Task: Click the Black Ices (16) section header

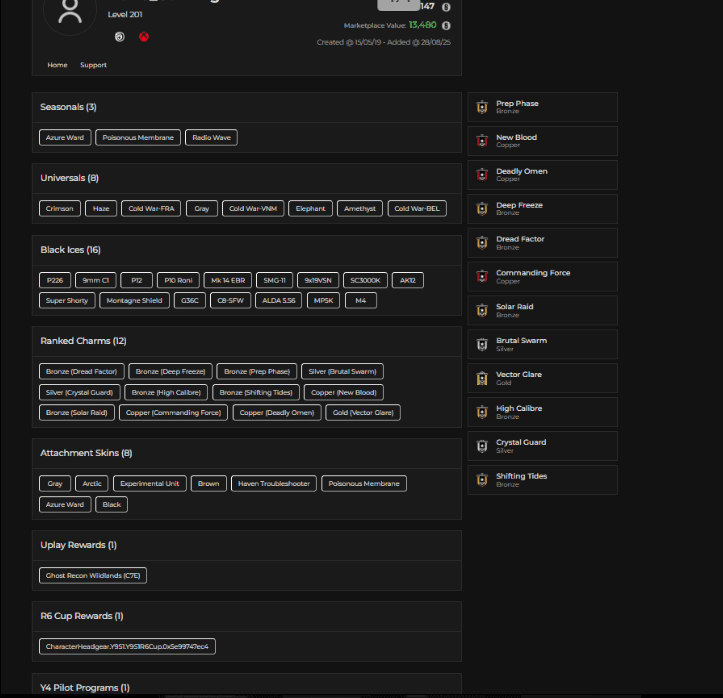Action: click(x=70, y=250)
